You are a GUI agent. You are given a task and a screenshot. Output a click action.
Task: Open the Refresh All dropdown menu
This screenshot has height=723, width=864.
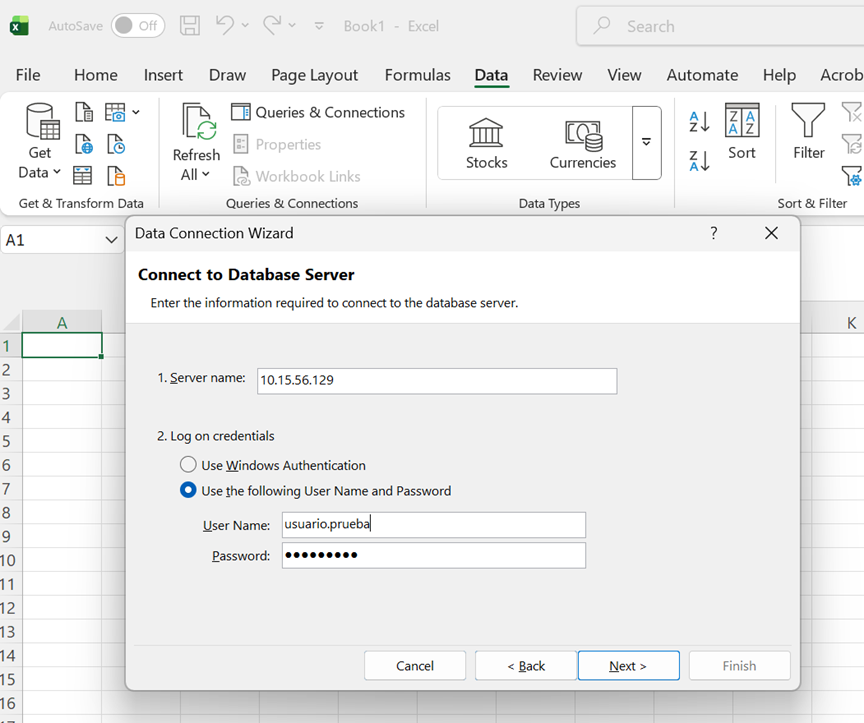pos(196,174)
